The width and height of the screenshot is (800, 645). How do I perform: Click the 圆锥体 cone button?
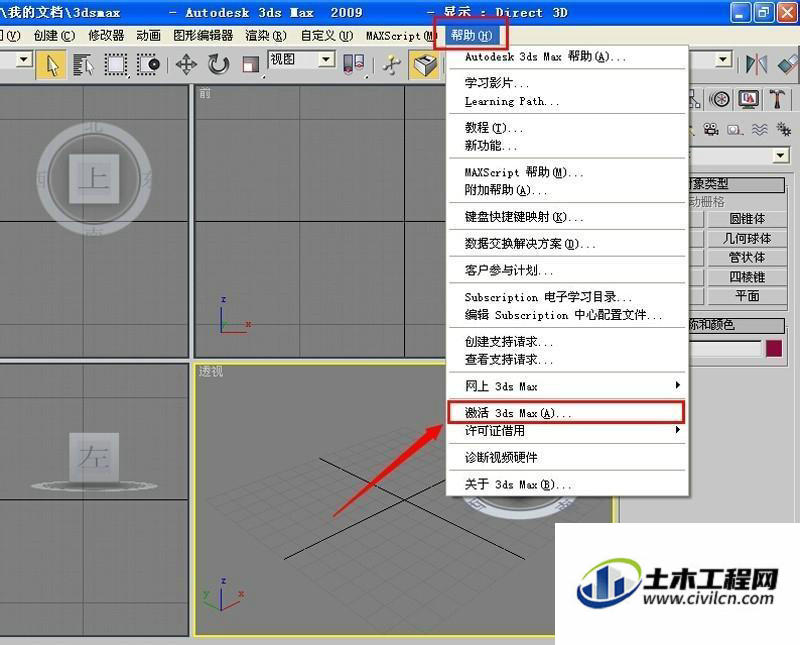point(747,219)
